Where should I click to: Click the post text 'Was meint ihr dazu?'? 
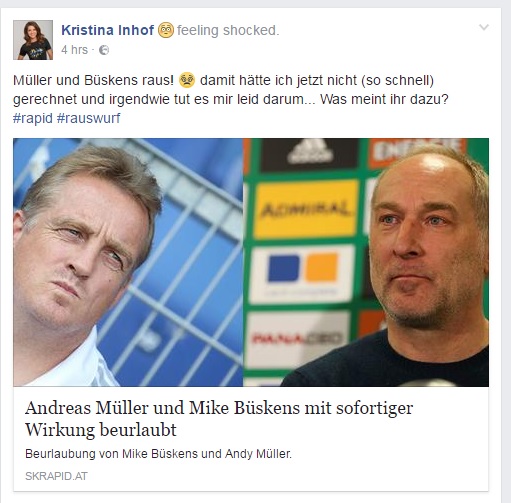click(x=384, y=99)
